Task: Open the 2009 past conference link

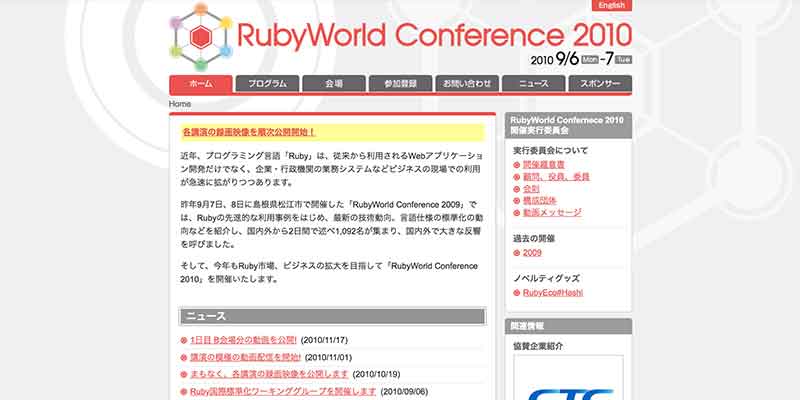Action: pos(532,253)
